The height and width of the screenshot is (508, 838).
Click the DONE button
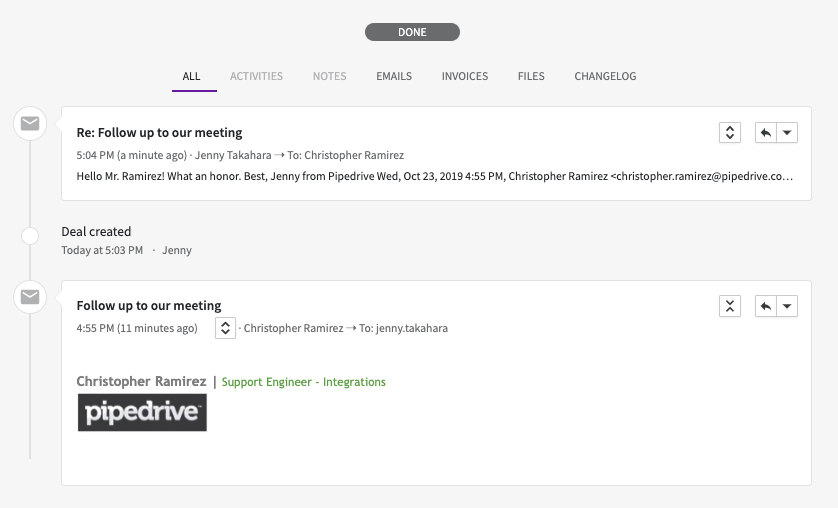tap(412, 32)
